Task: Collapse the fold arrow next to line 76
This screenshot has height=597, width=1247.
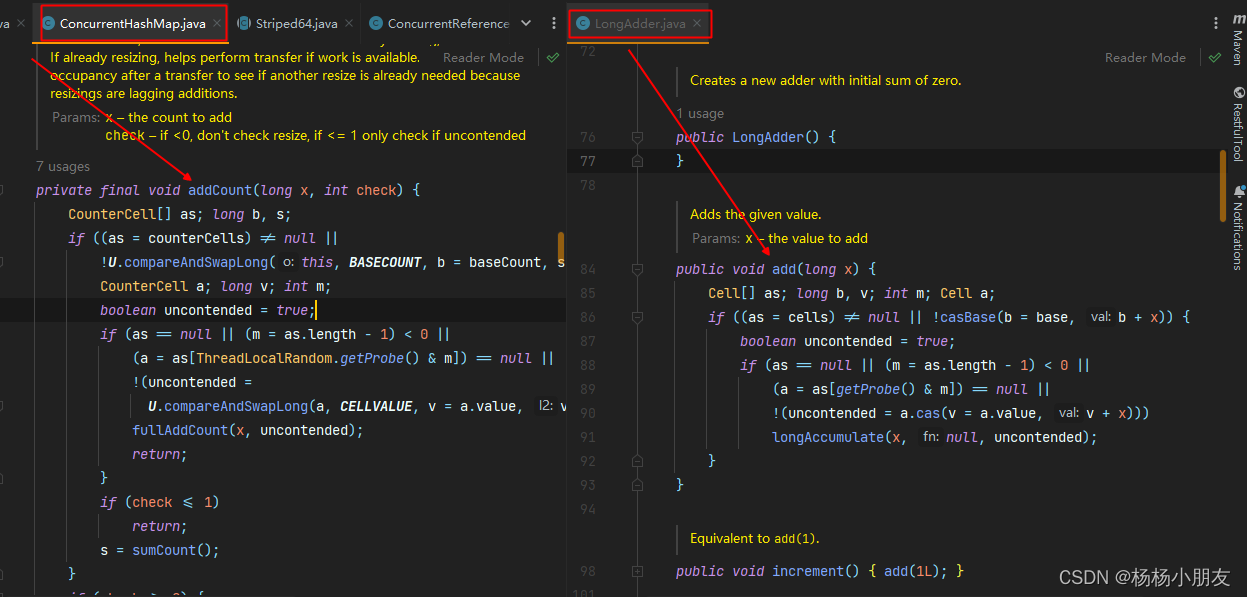Action: [637, 136]
